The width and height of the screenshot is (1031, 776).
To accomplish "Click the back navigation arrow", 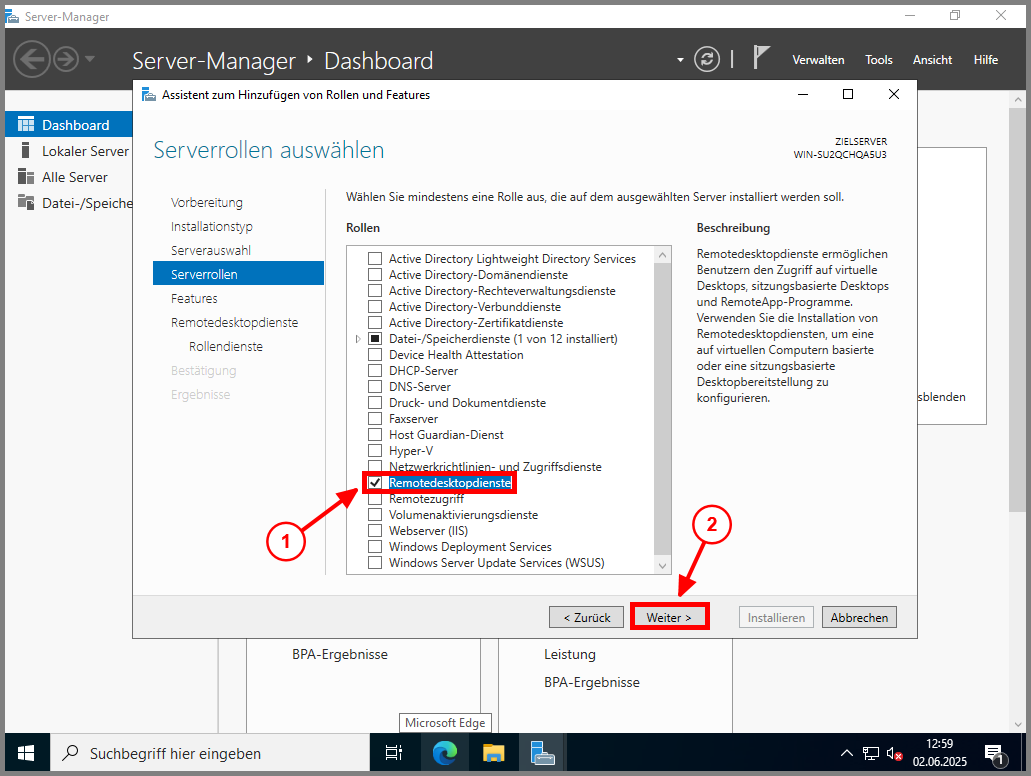I will [31, 59].
